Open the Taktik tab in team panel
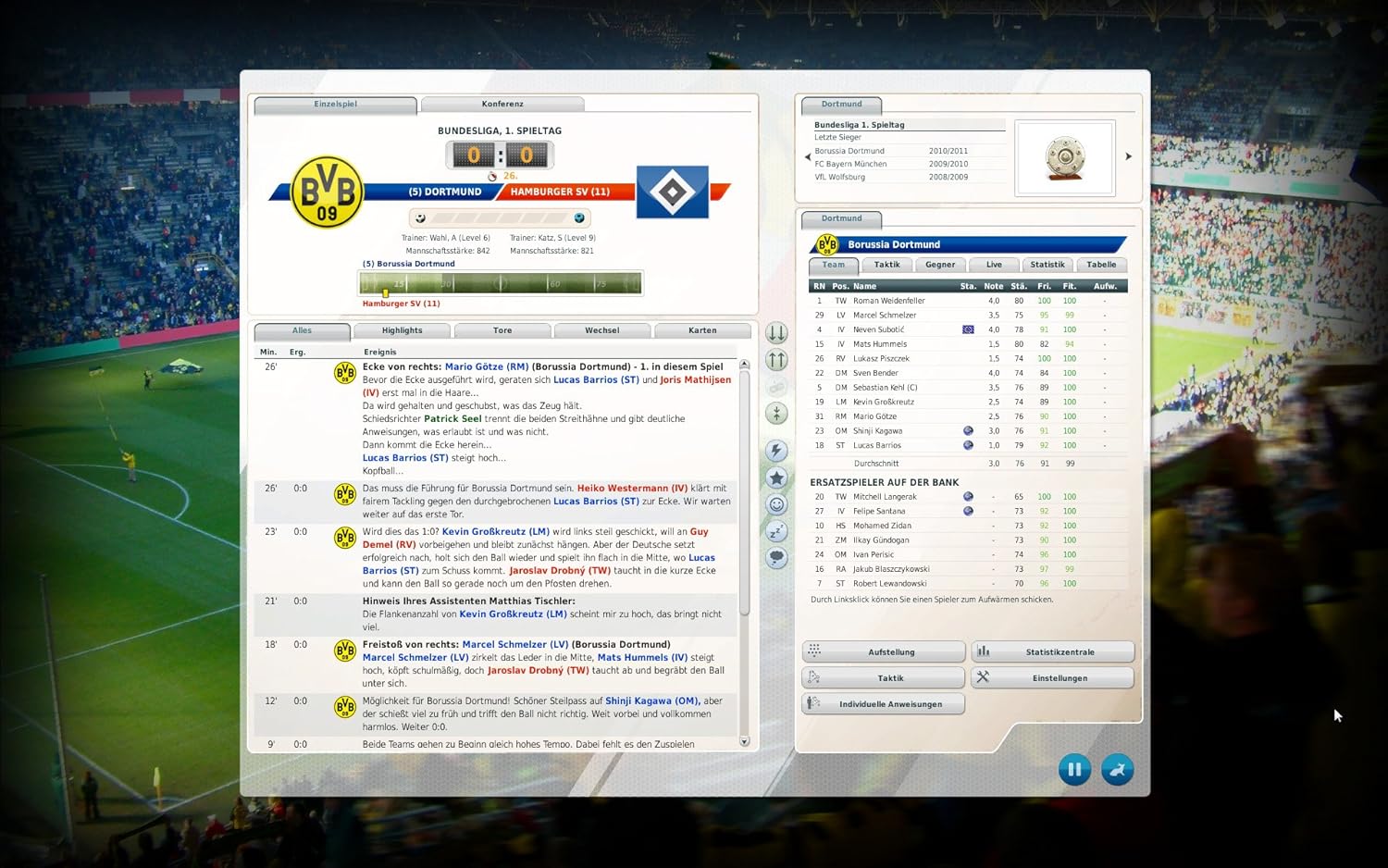This screenshot has height=868, width=1388. [x=886, y=265]
